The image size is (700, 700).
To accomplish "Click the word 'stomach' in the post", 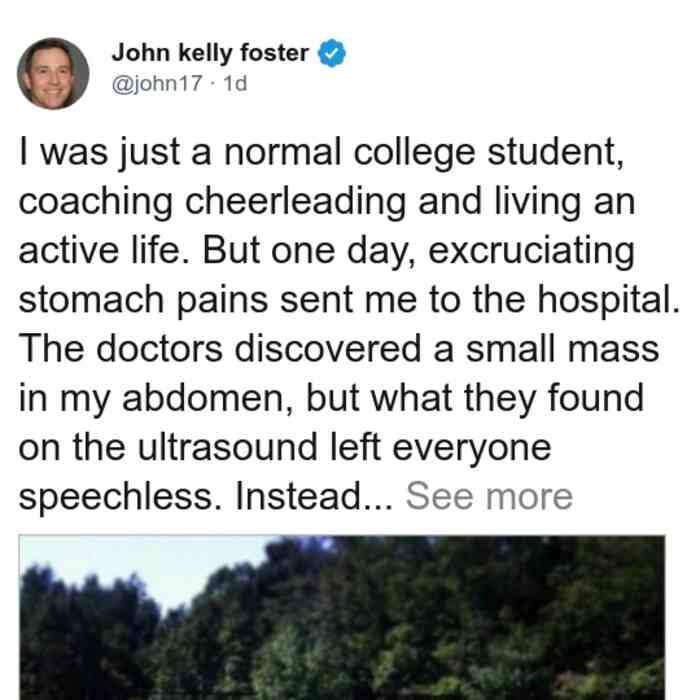I will click(92, 300).
